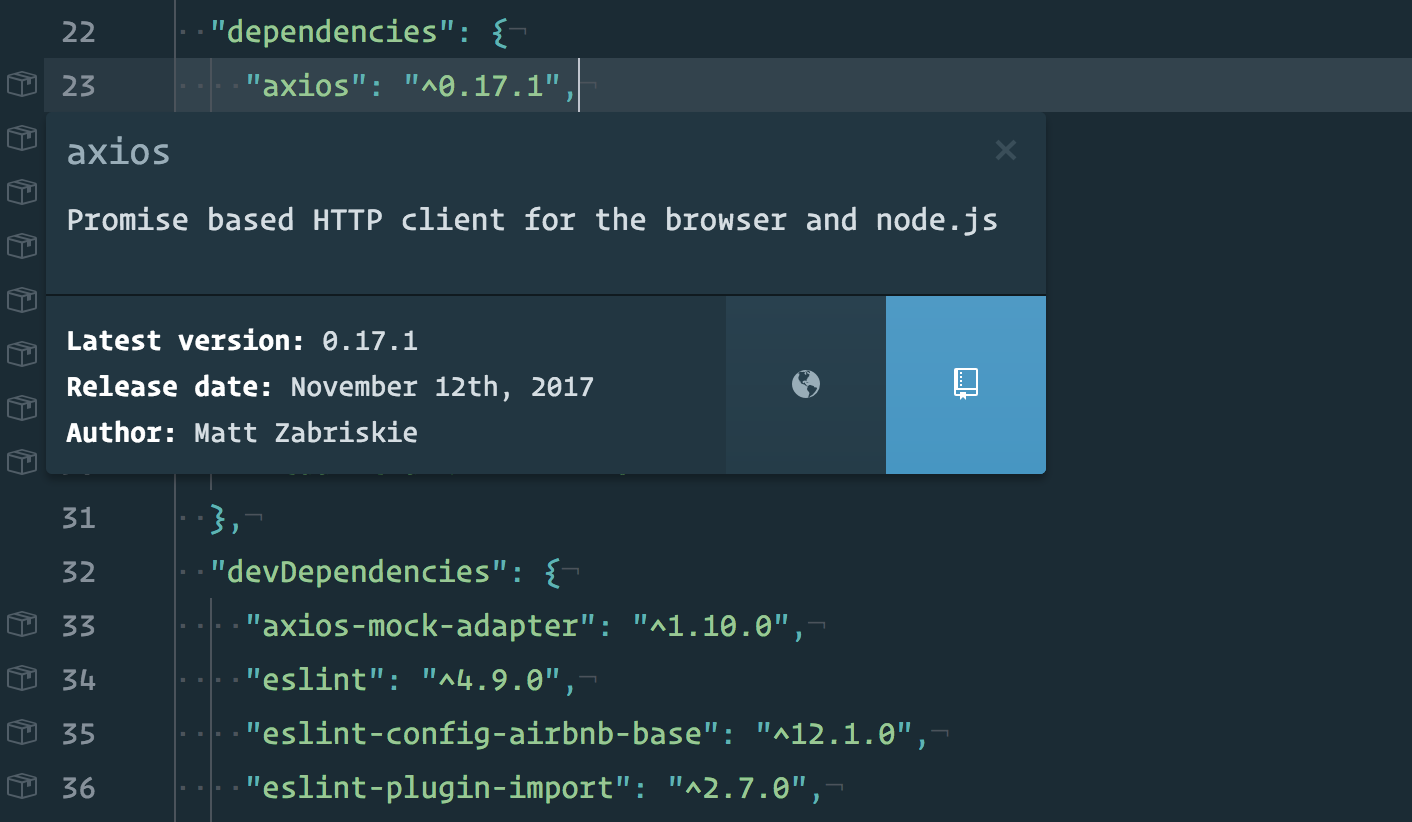
Task: Place cursor on "devDependencies" key
Action: pyautogui.click(x=360, y=572)
